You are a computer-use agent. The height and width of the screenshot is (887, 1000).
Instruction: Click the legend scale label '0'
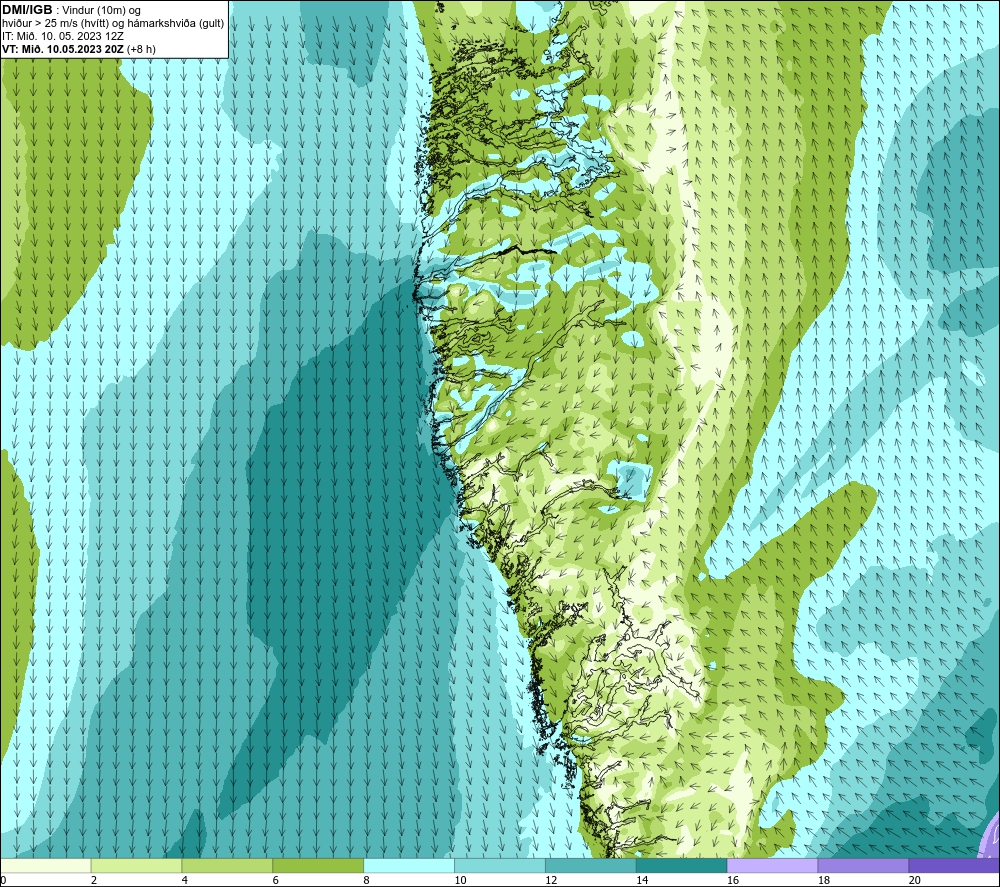tap(3, 880)
